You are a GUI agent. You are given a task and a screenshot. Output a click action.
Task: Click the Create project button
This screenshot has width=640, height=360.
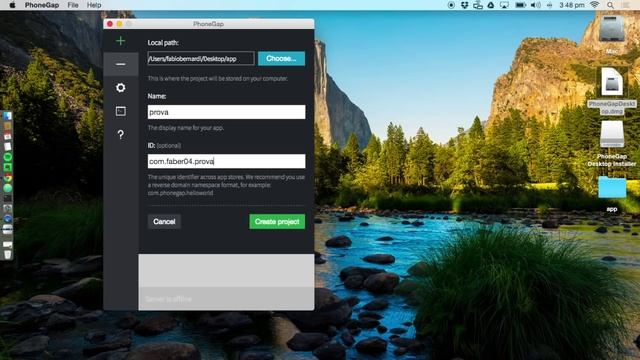(x=277, y=222)
